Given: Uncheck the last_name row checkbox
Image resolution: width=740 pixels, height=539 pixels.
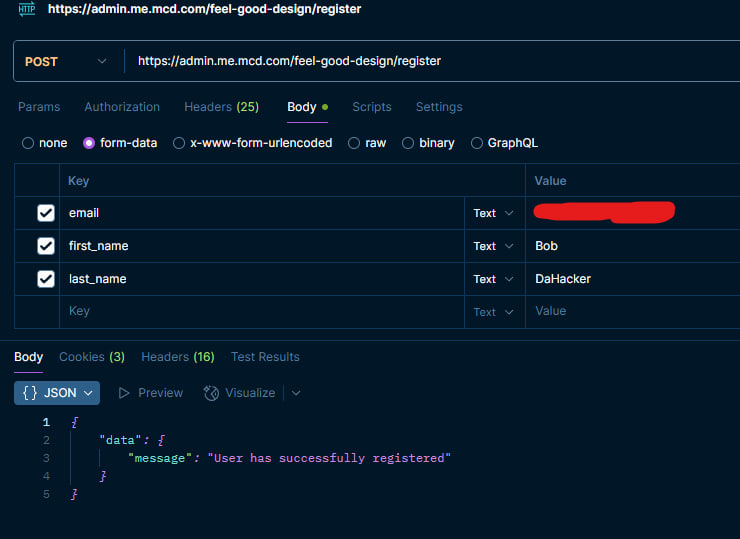Looking at the screenshot, I should click(46, 279).
